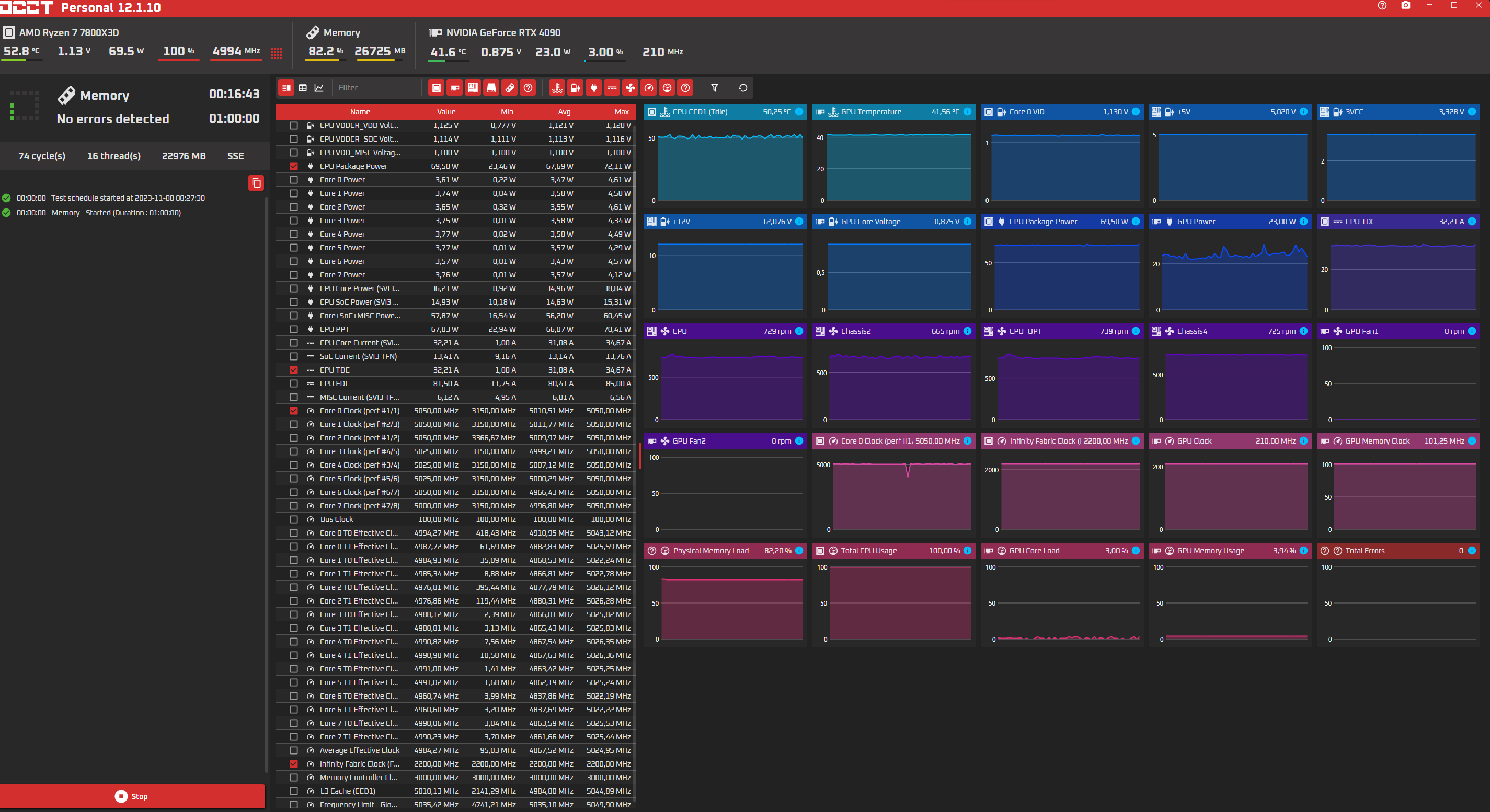1490x812 pixels.
Task: Toggle motherboard sensor filter icon
Action: 473,88
